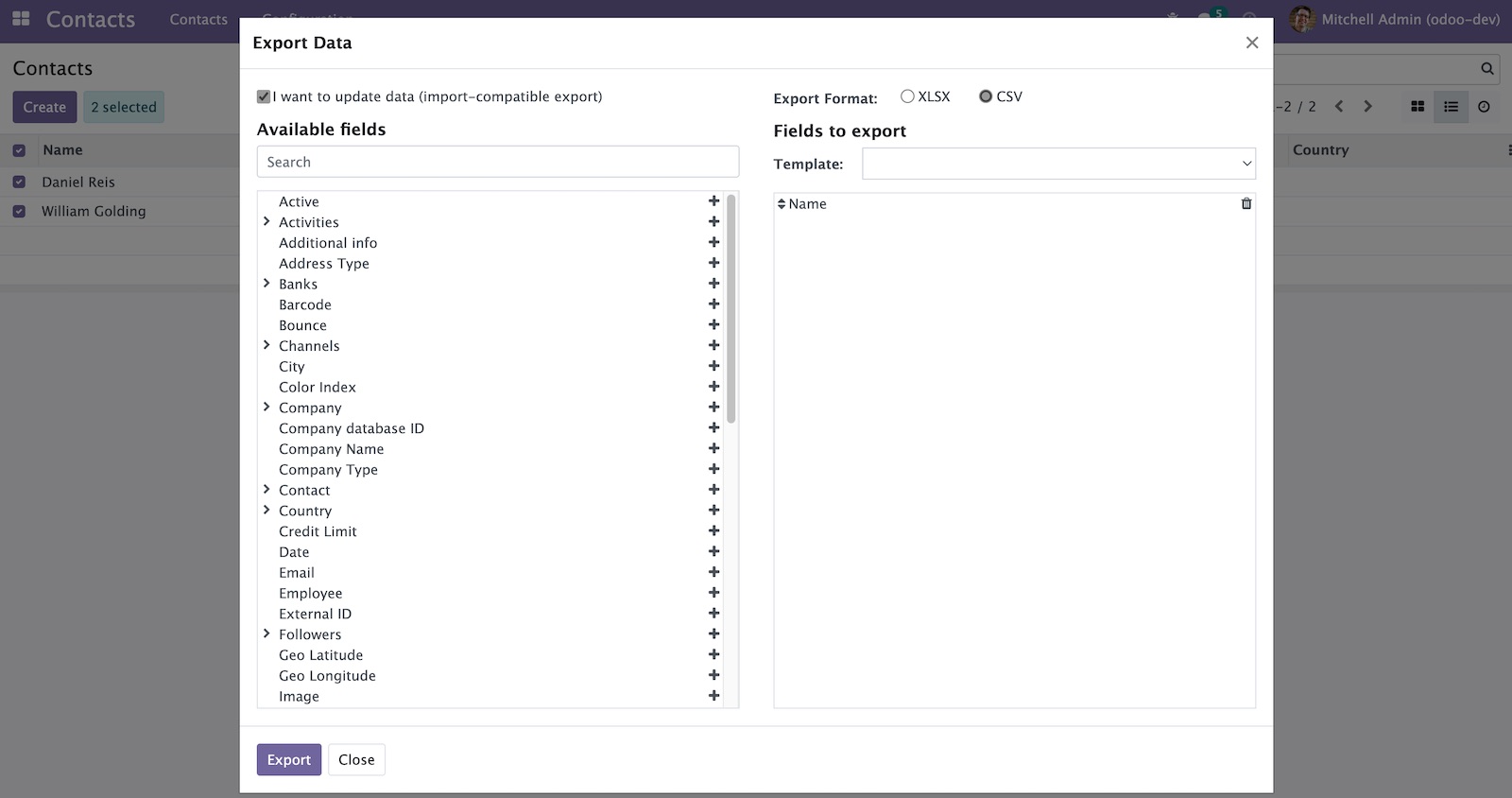
Task: Switch to kanban view icon
Action: [1417, 107]
